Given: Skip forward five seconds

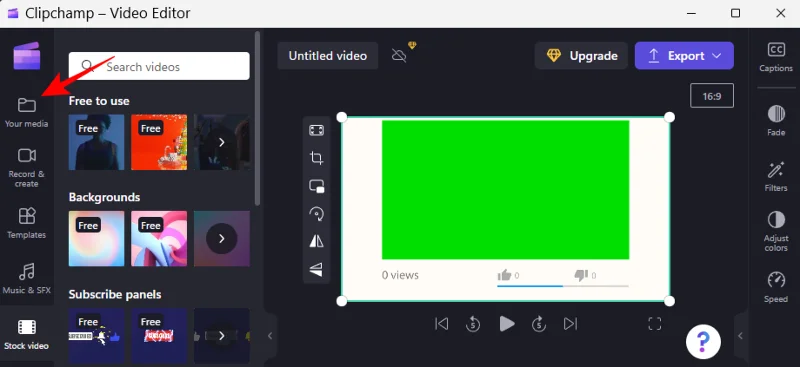Looking at the screenshot, I should point(539,324).
